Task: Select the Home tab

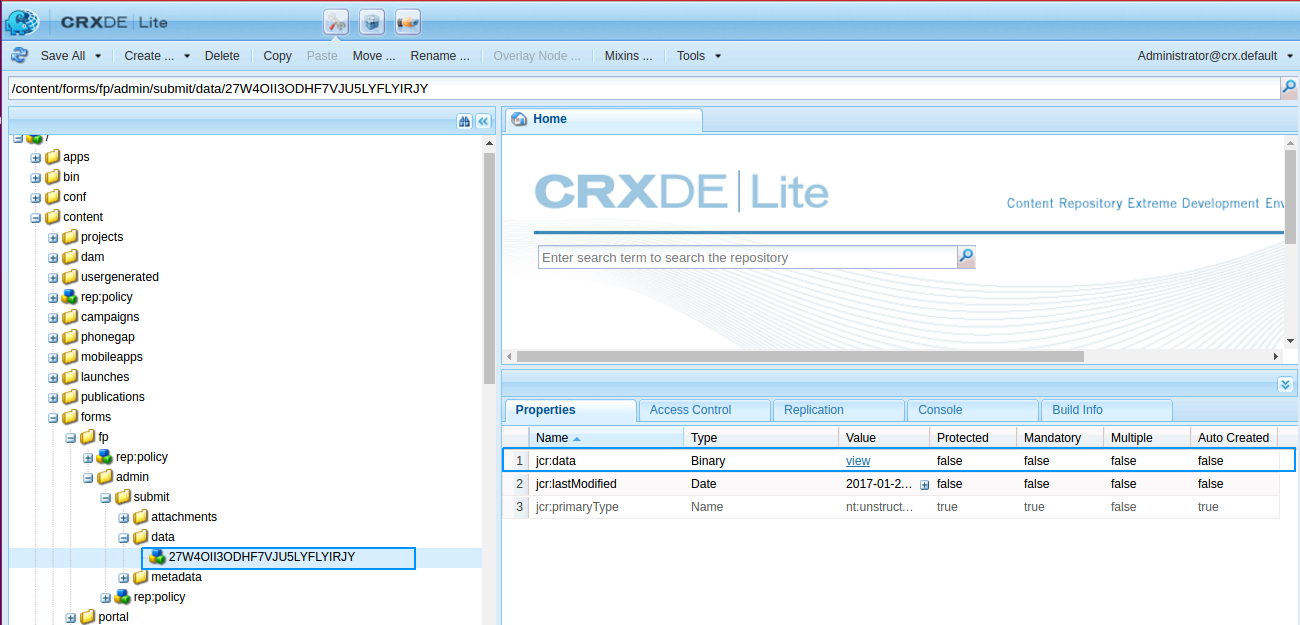Action: click(x=603, y=120)
